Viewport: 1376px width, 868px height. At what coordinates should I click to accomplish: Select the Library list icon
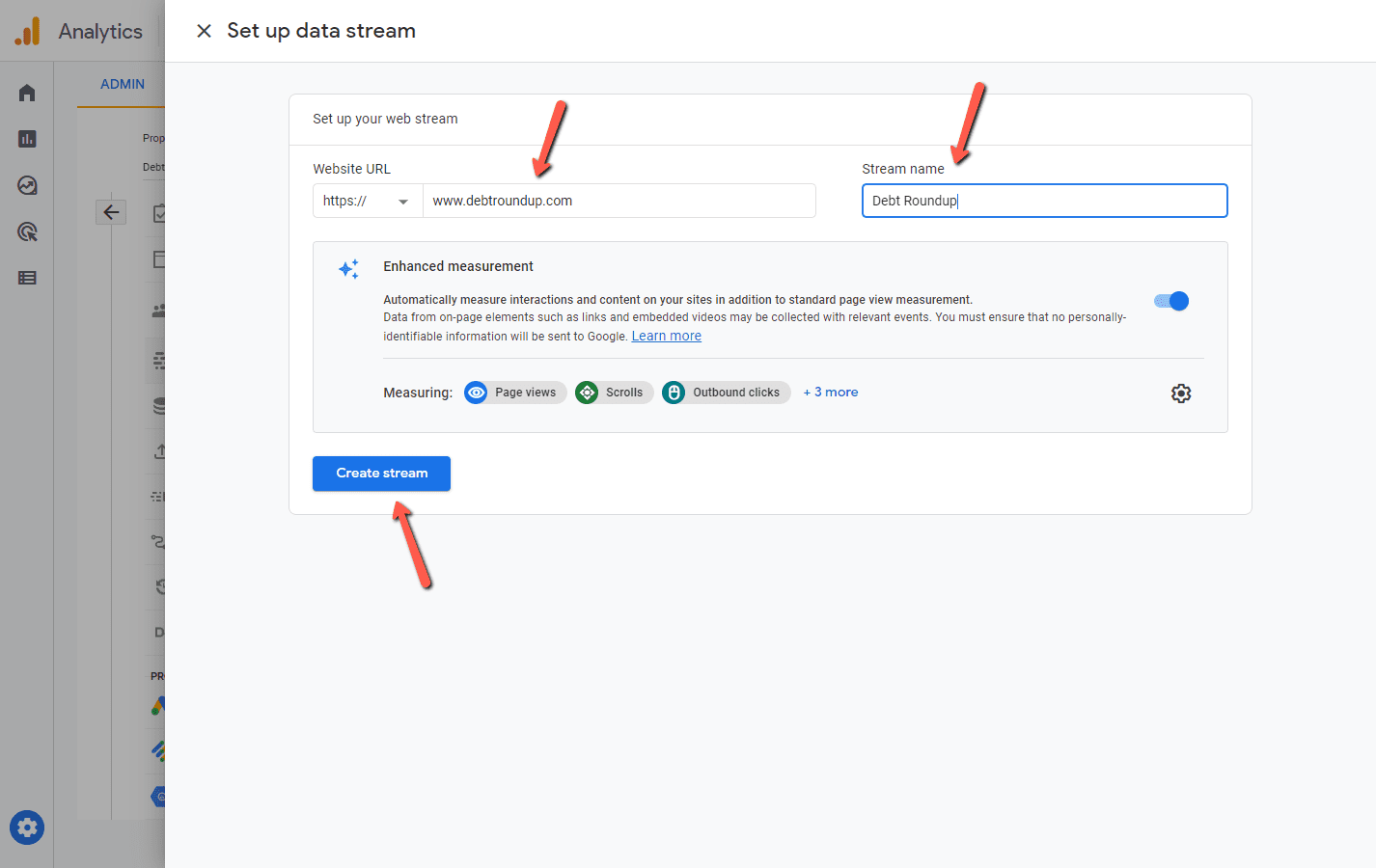point(26,277)
